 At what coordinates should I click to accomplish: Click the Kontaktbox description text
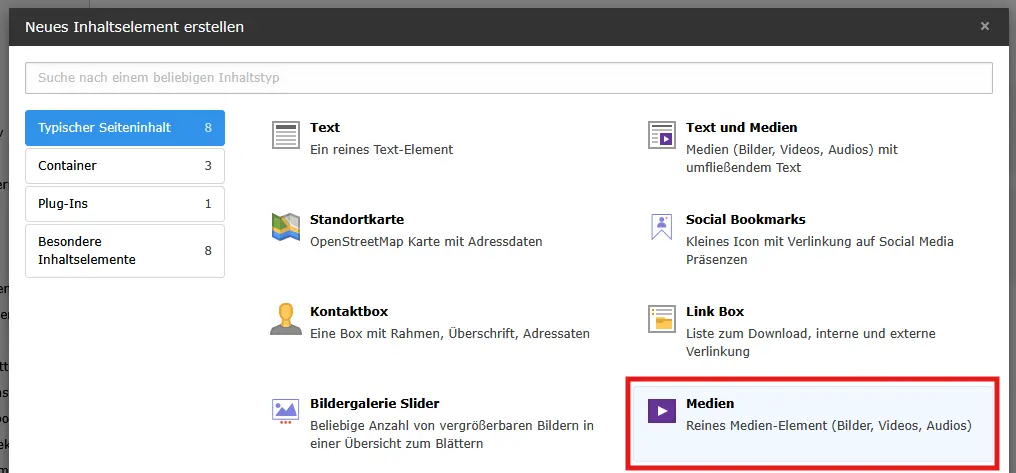click(x=450, y=333)
